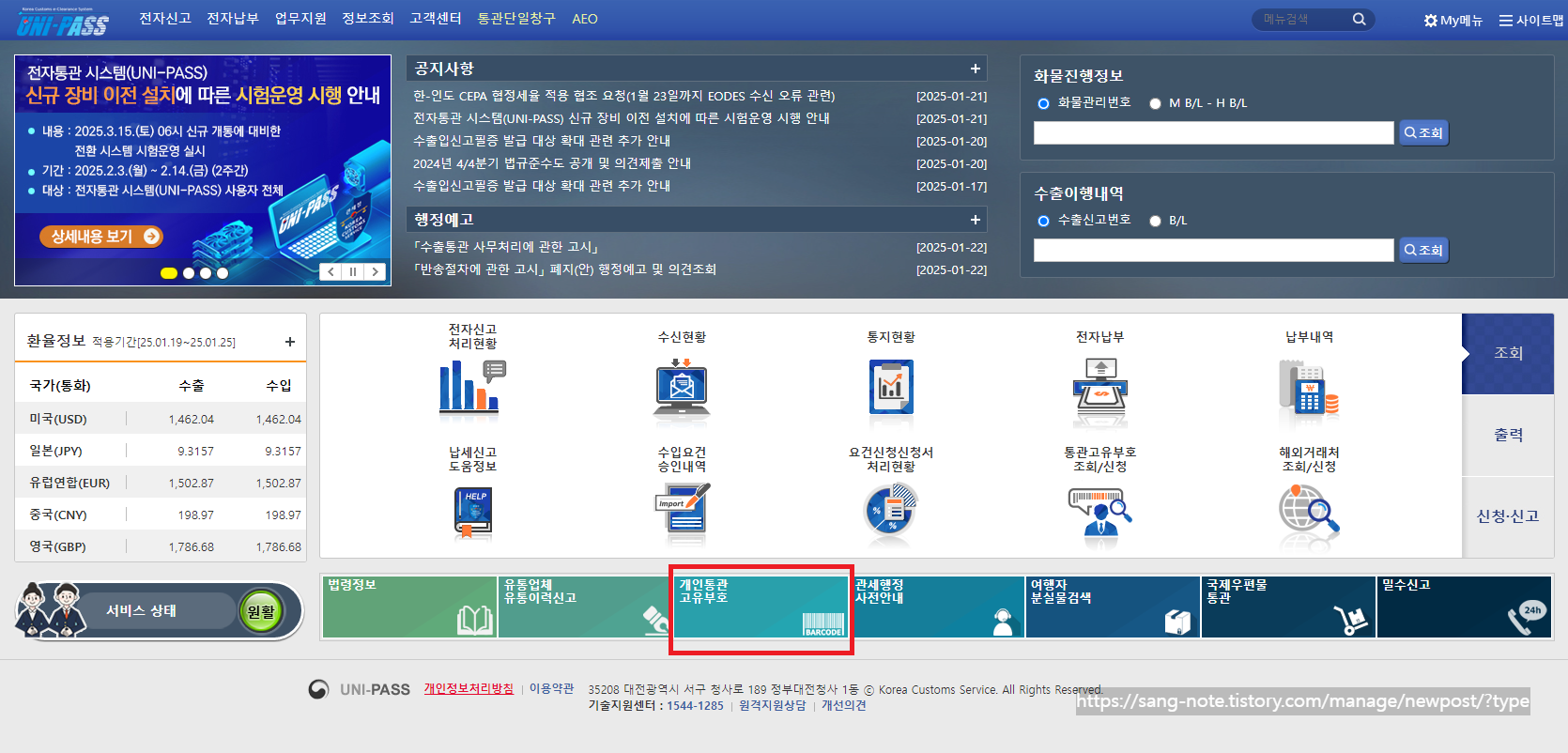The image size is (1568, 753).
Task: Open the 전자신고 top menu
Action: 165,19
